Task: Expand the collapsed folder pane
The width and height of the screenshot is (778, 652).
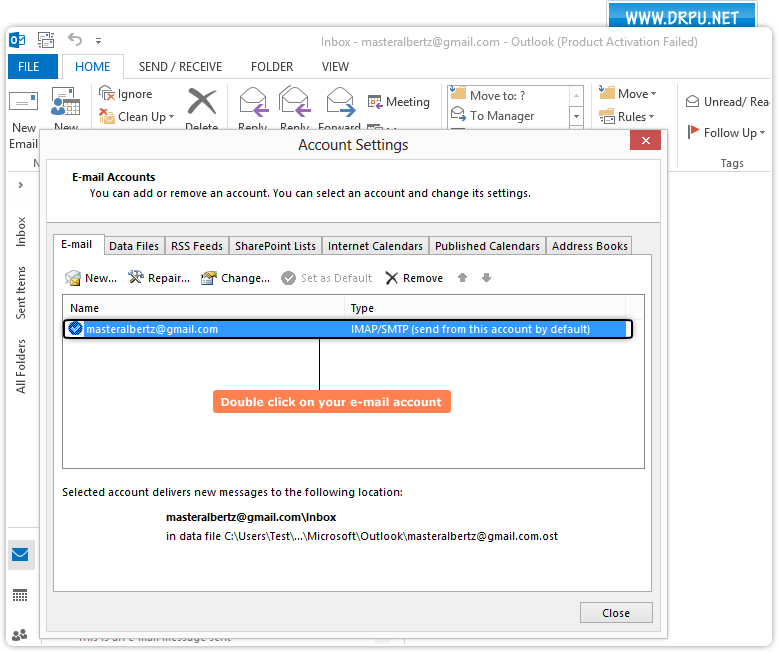Action: click(x=20, y=185)
